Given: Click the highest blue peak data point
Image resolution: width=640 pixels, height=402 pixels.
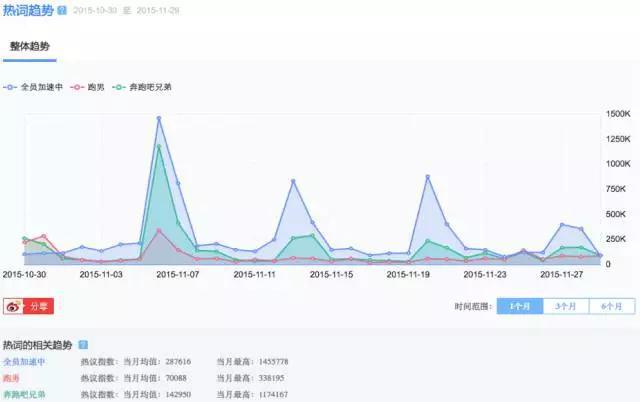Looking at the screenshot, I should click(159, 118).
